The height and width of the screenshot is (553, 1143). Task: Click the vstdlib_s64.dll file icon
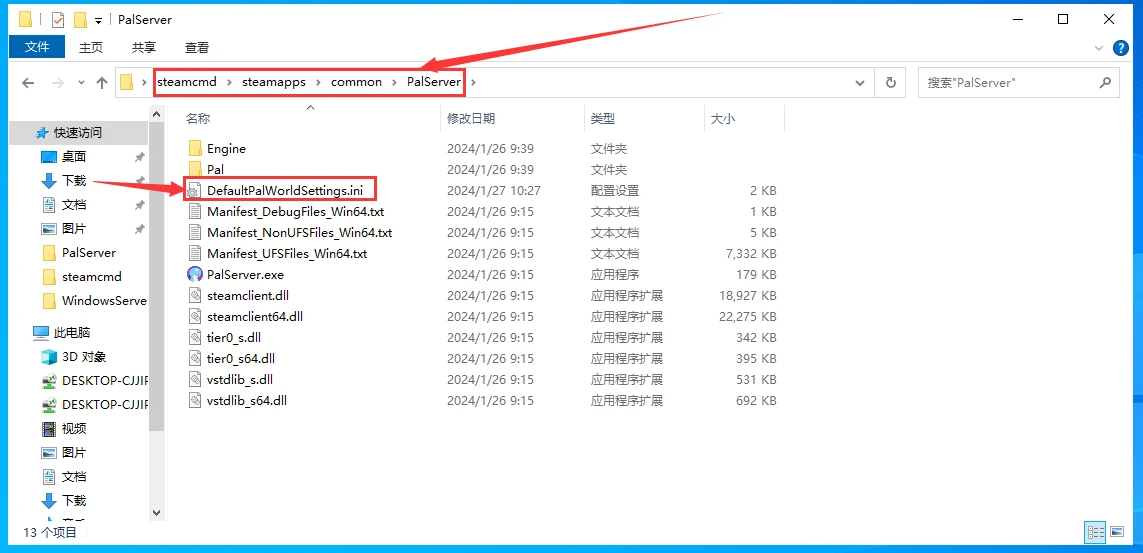coord(195,401)
